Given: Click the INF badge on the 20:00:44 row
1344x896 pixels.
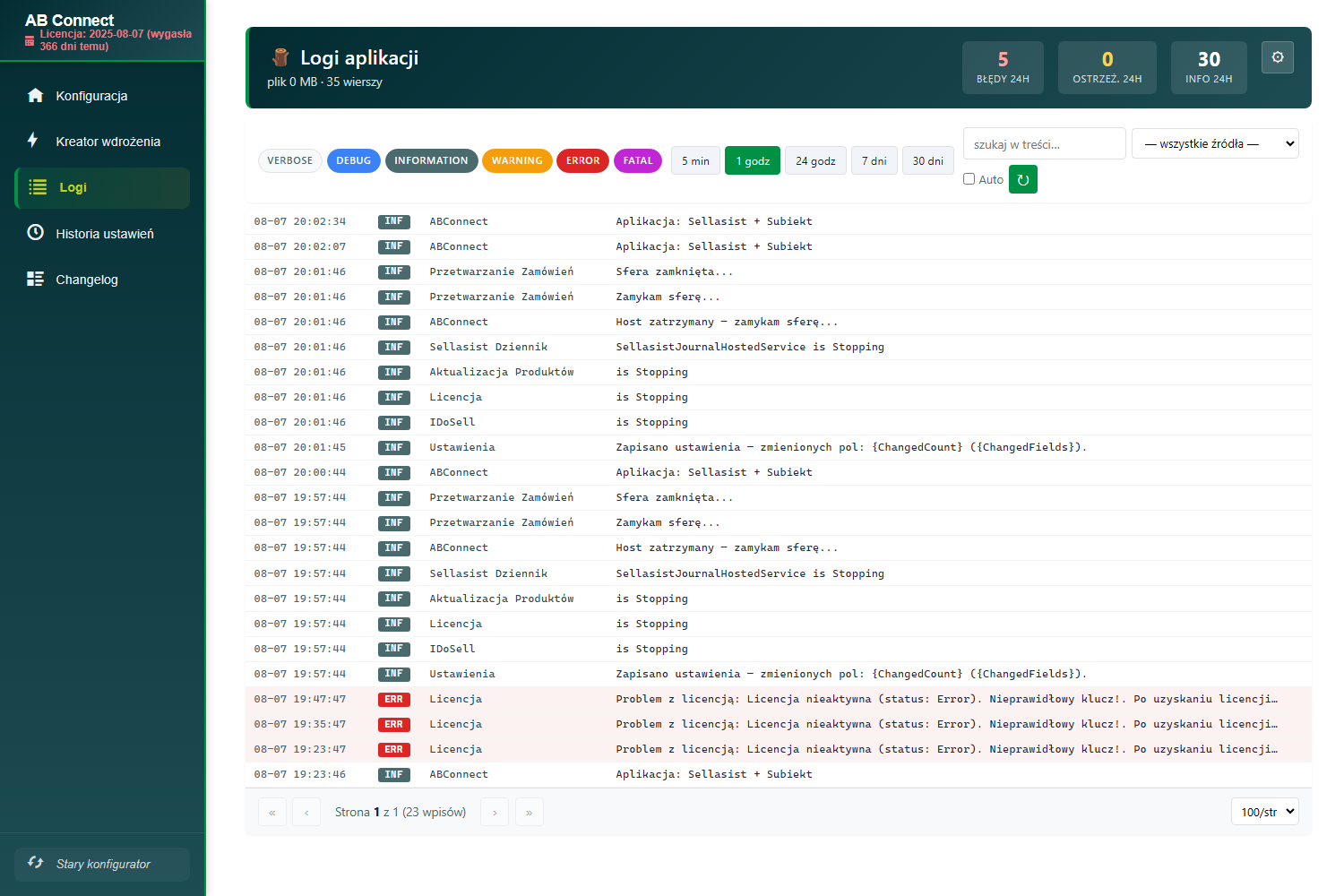Looking at the screenshot, I should click(394, 472).
